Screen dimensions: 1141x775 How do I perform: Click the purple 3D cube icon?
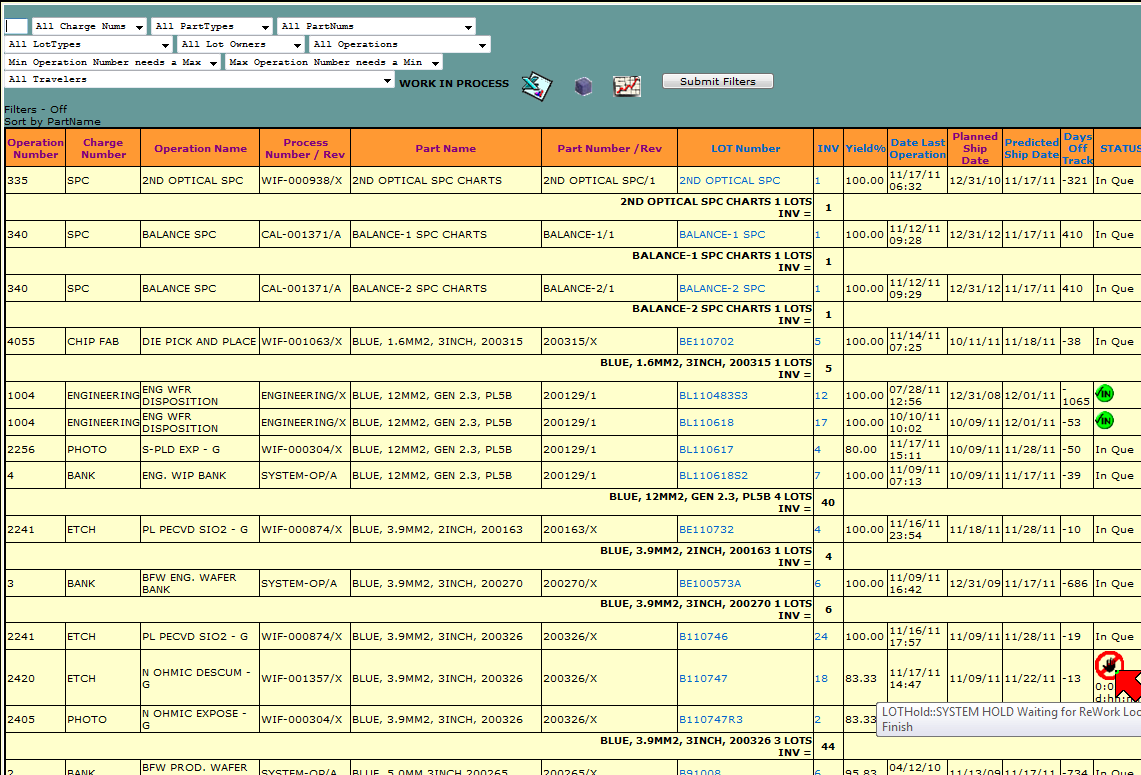point(583,87)
